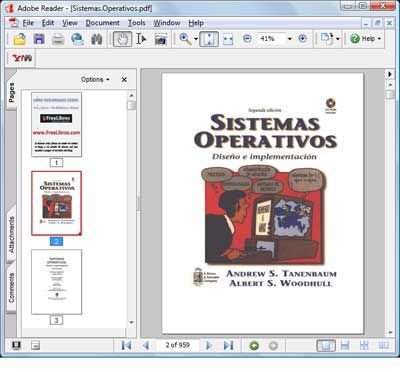Click the green Help button
400x372 pixels.
coord(362,39)
